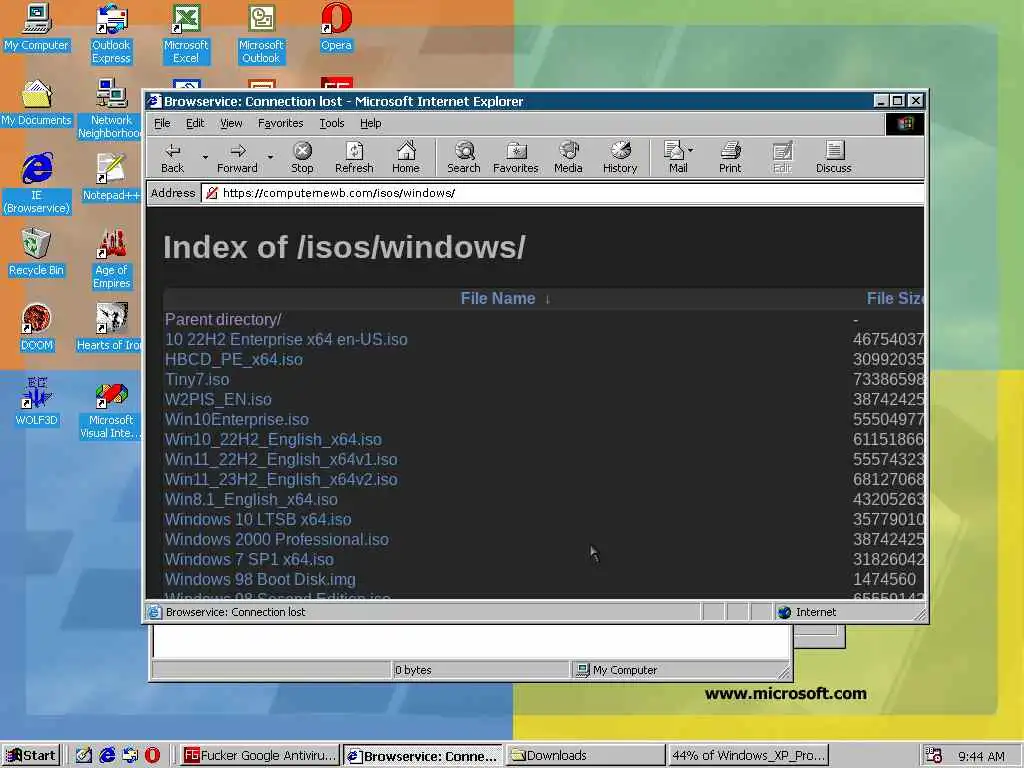The image size is (1024, 768).
Task: Download HBCD_PE_x64.iso
Action: click(234, 360)
